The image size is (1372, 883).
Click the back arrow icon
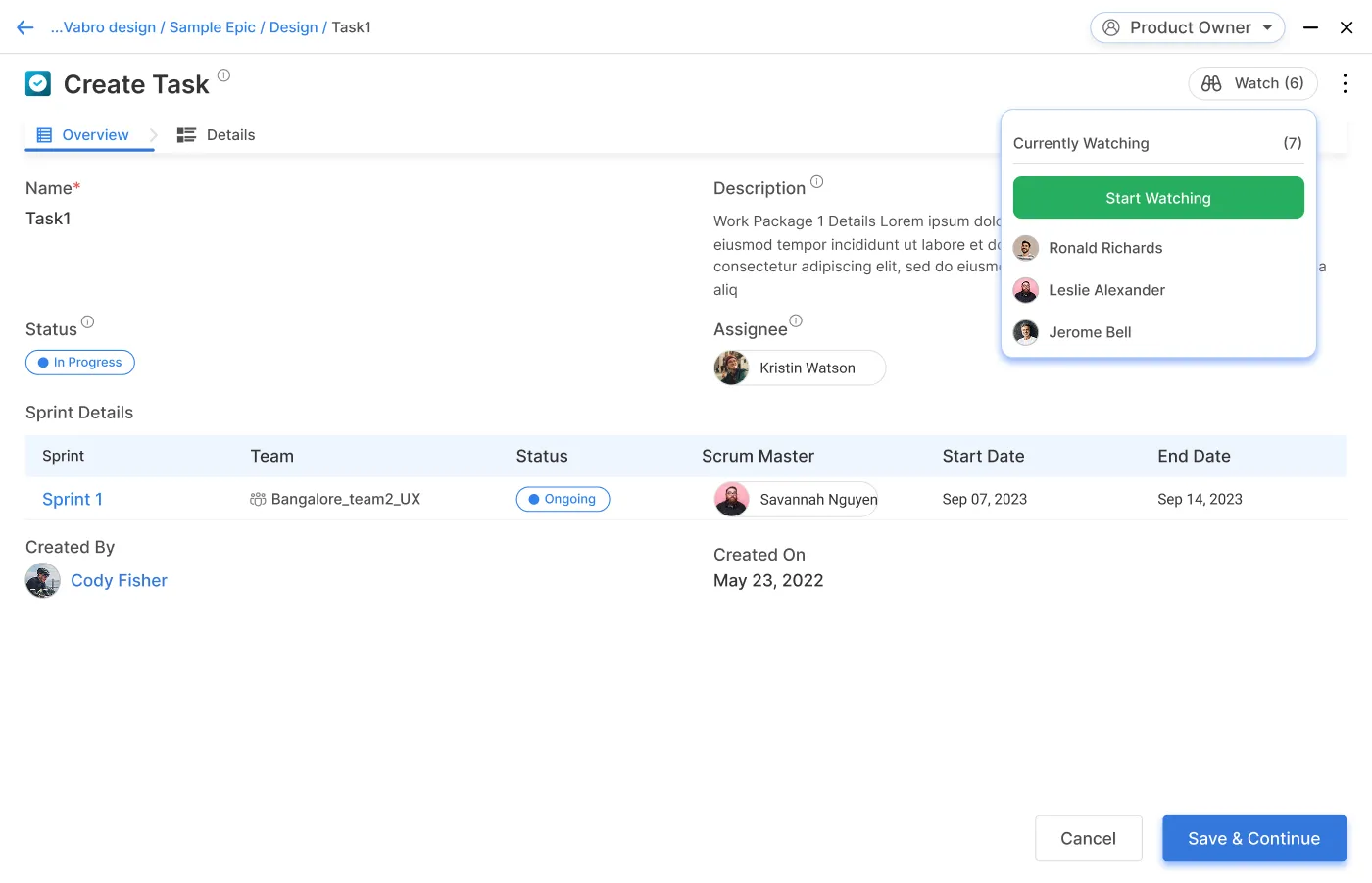tap(25, 27)
